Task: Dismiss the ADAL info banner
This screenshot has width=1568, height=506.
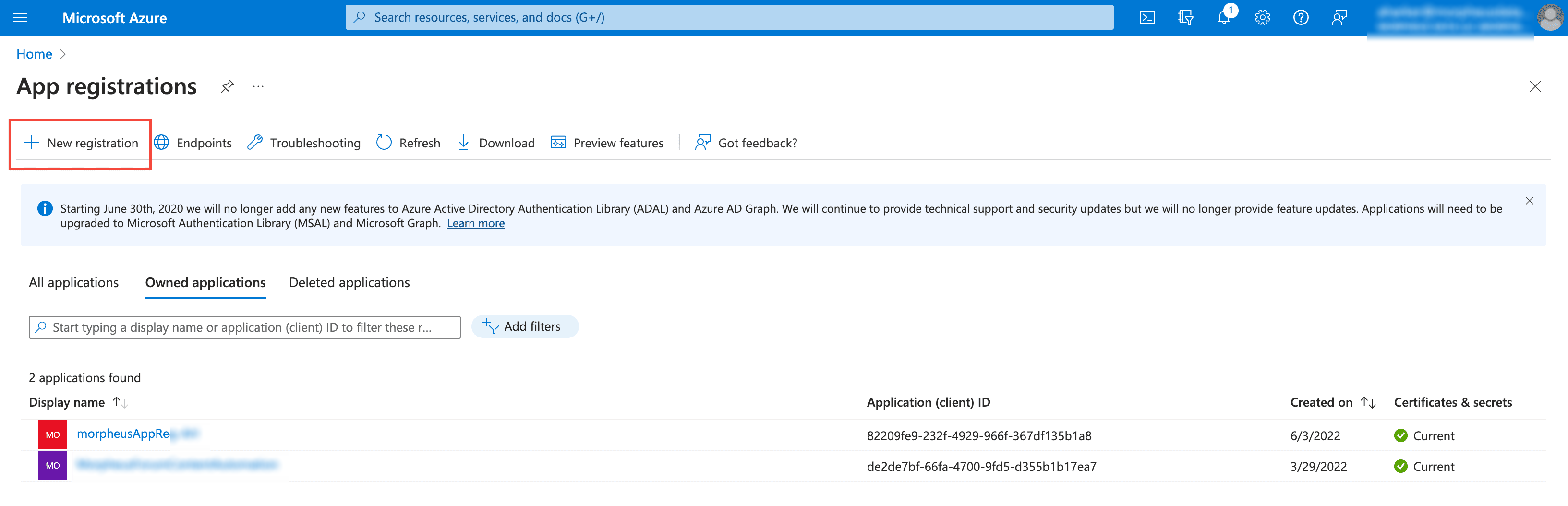Action: 1529,201
